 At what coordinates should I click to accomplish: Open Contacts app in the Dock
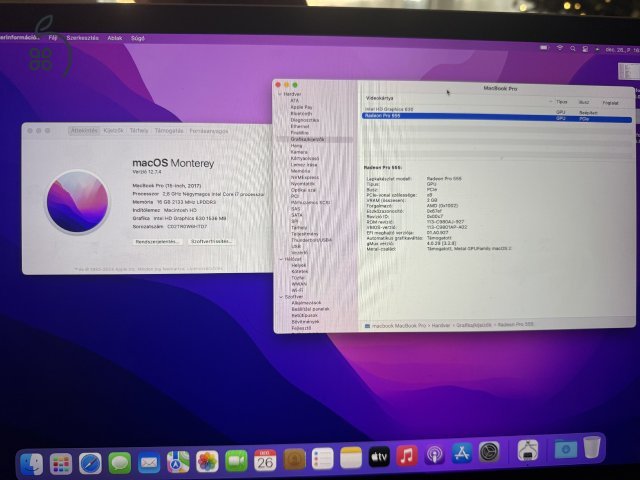[x=294, y=460]
